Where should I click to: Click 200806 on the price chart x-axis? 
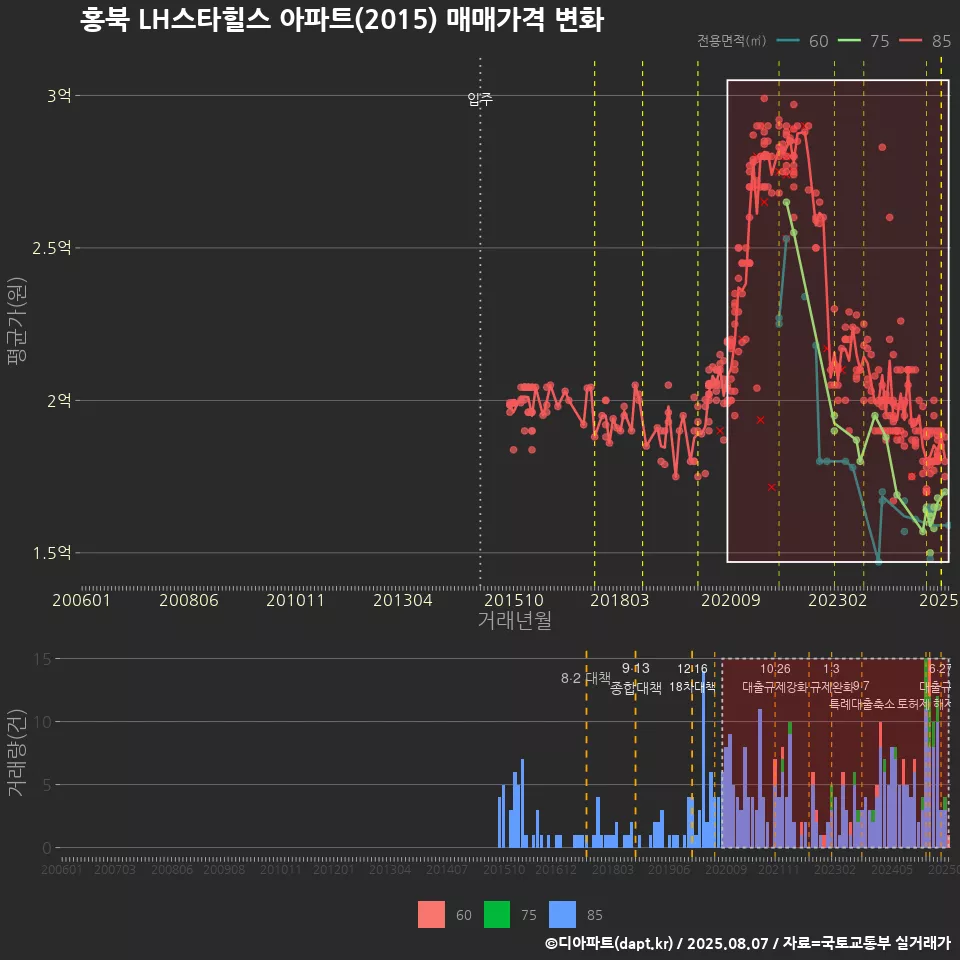(189, 600)
